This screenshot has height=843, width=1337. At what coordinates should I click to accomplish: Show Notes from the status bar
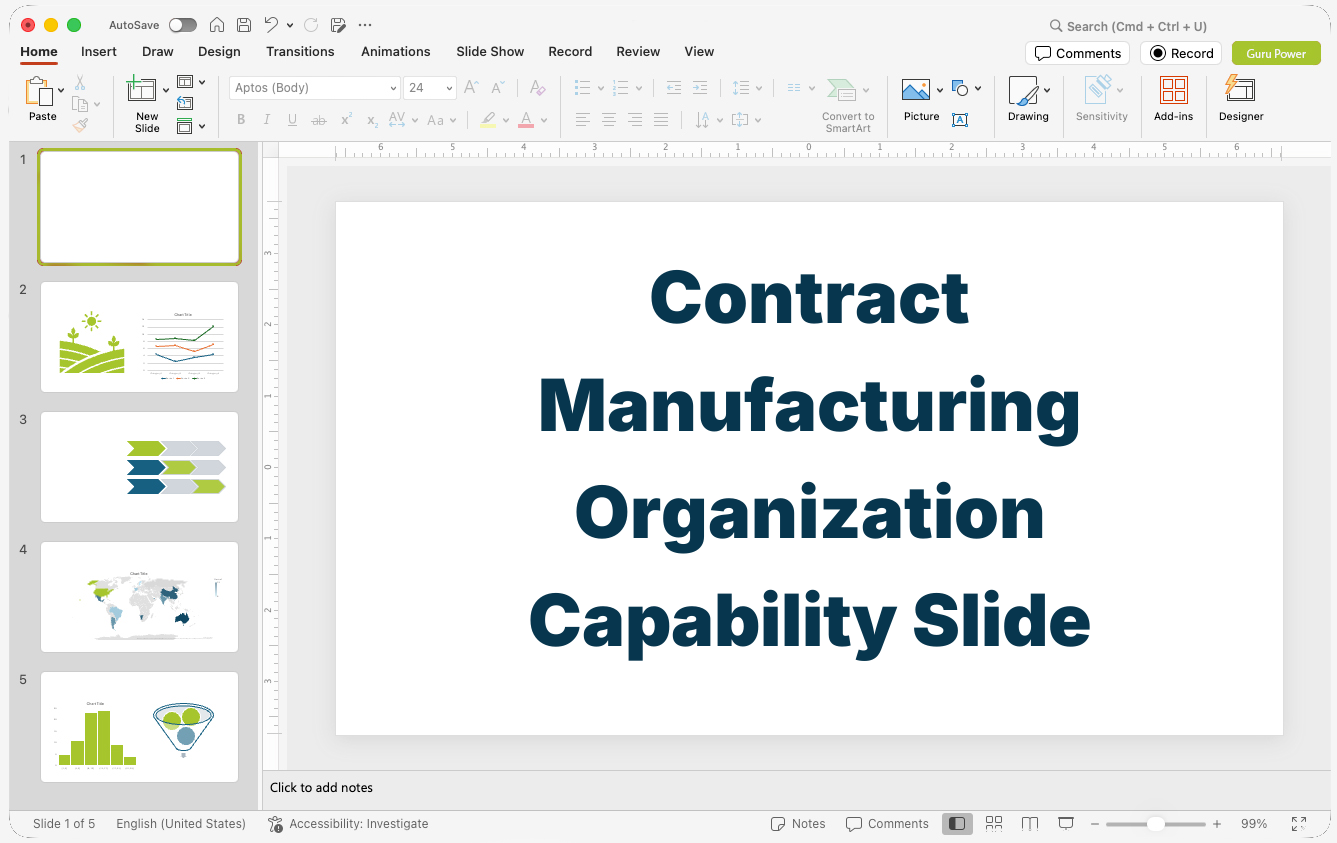(798, 824)
